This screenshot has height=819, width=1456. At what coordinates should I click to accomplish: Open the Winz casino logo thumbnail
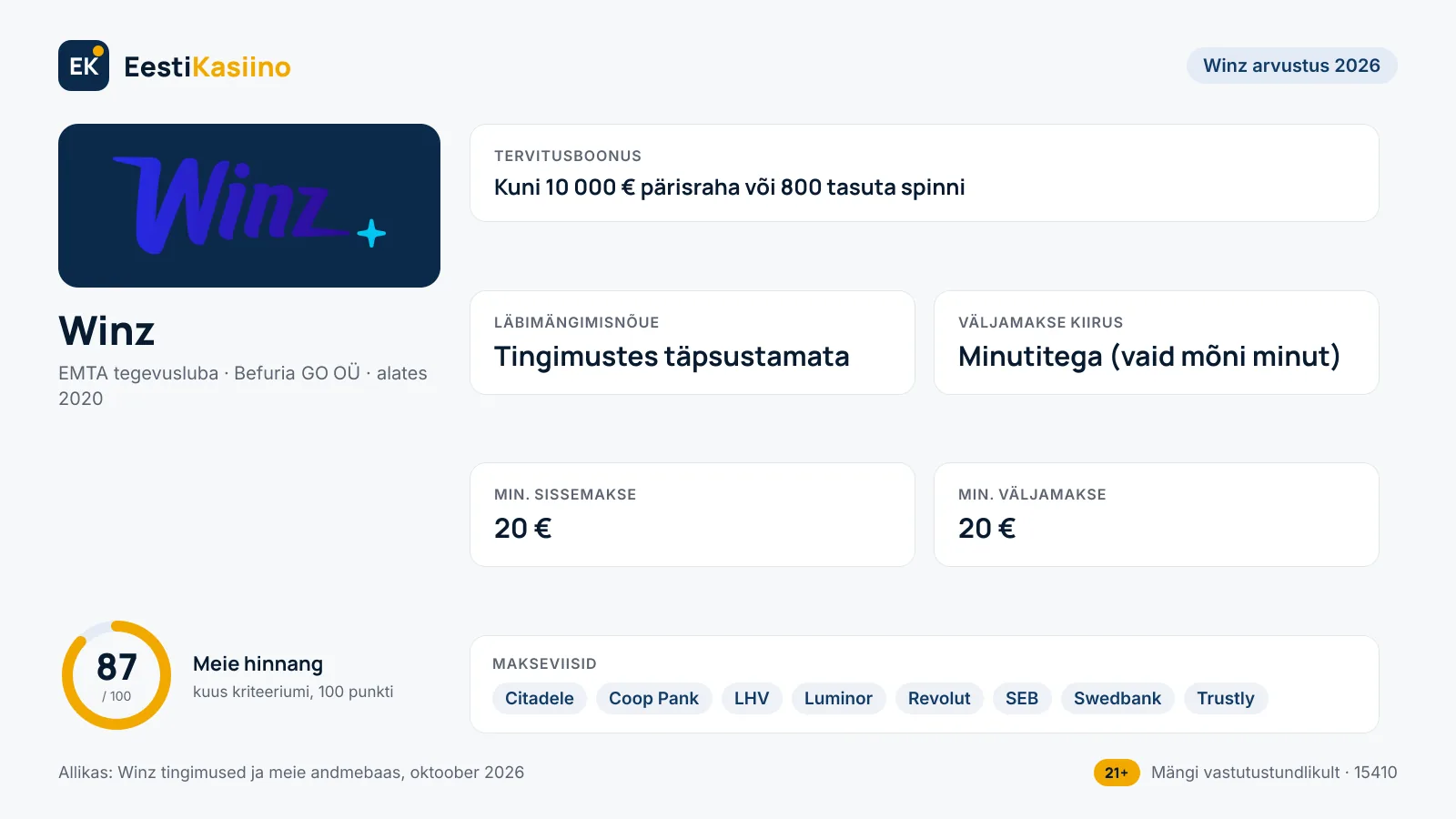click(249, 206)
